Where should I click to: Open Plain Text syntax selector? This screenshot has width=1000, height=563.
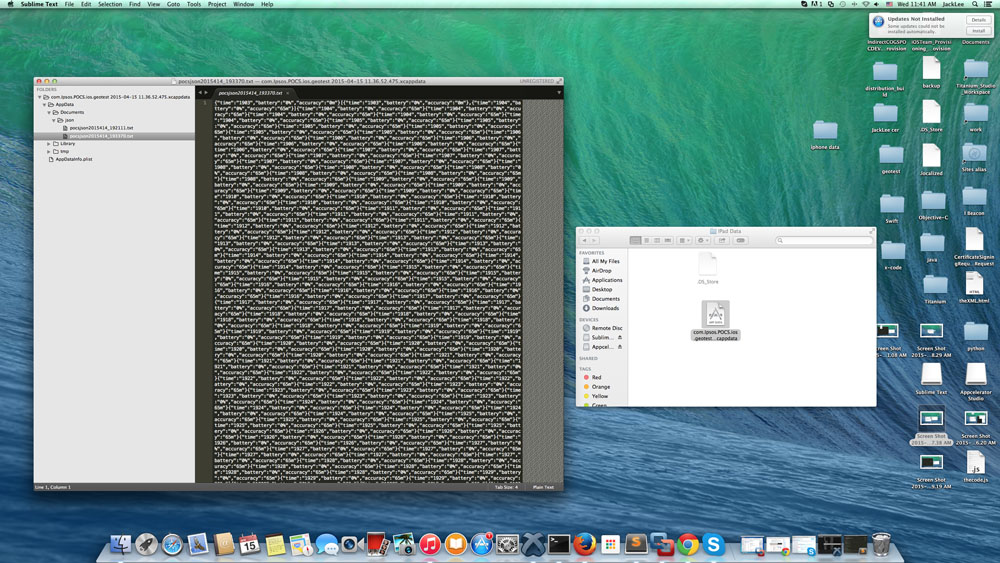(543, 487)
